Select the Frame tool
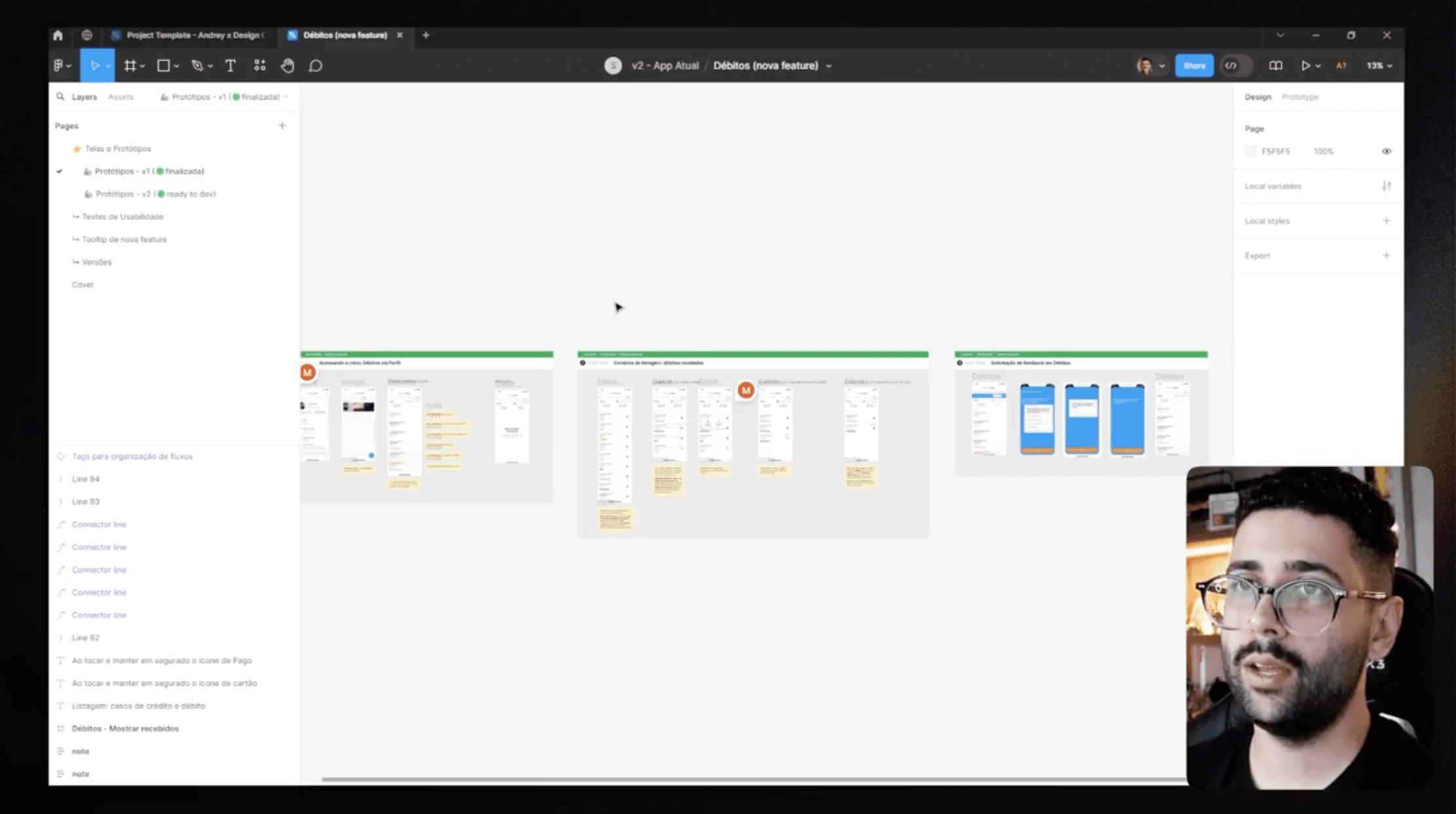The width and height of the screenshot is (1456, 814). click(130, 65)
